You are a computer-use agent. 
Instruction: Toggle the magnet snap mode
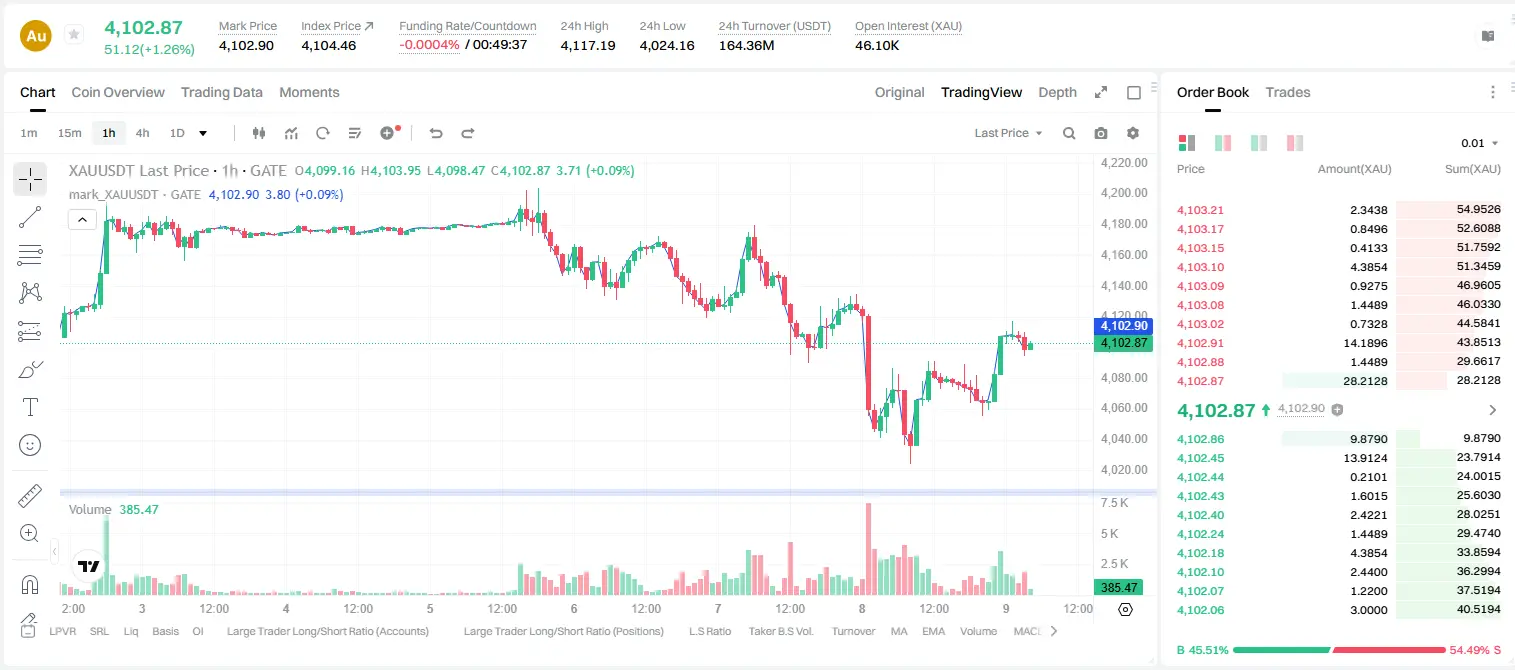pyautogui.click(x=30, y=584)
